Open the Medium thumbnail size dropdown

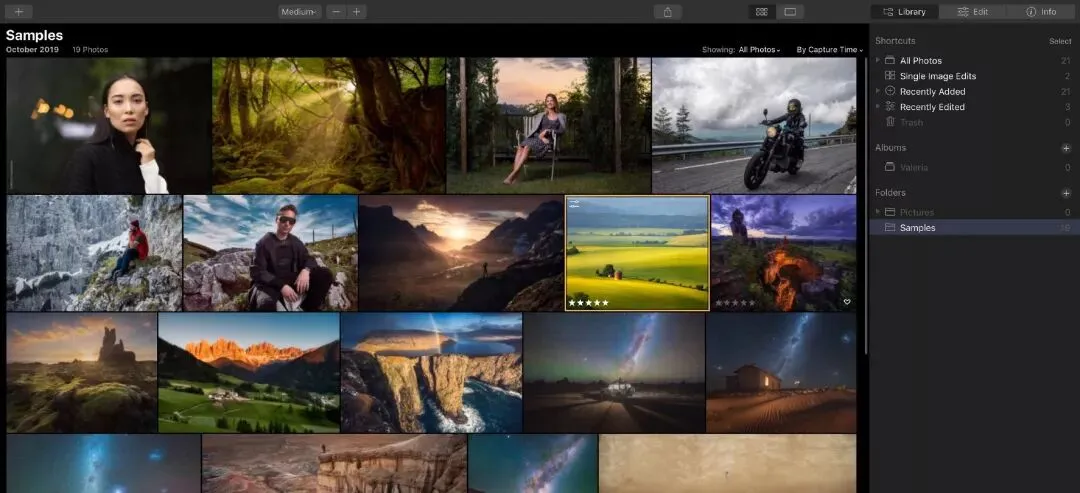300,12
